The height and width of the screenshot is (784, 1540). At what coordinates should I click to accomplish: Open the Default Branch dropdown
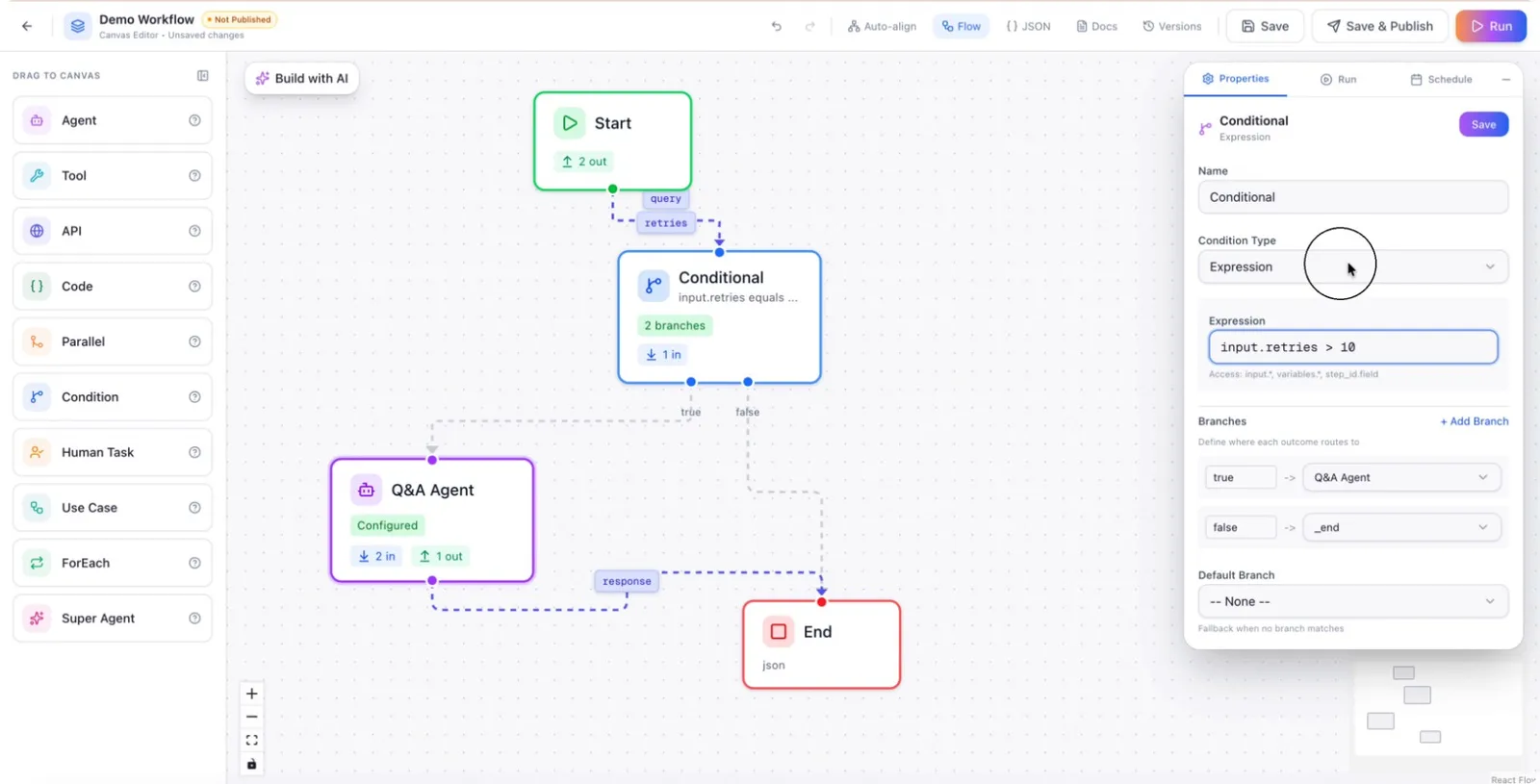pyautogui.click(x=1352, y=602)
